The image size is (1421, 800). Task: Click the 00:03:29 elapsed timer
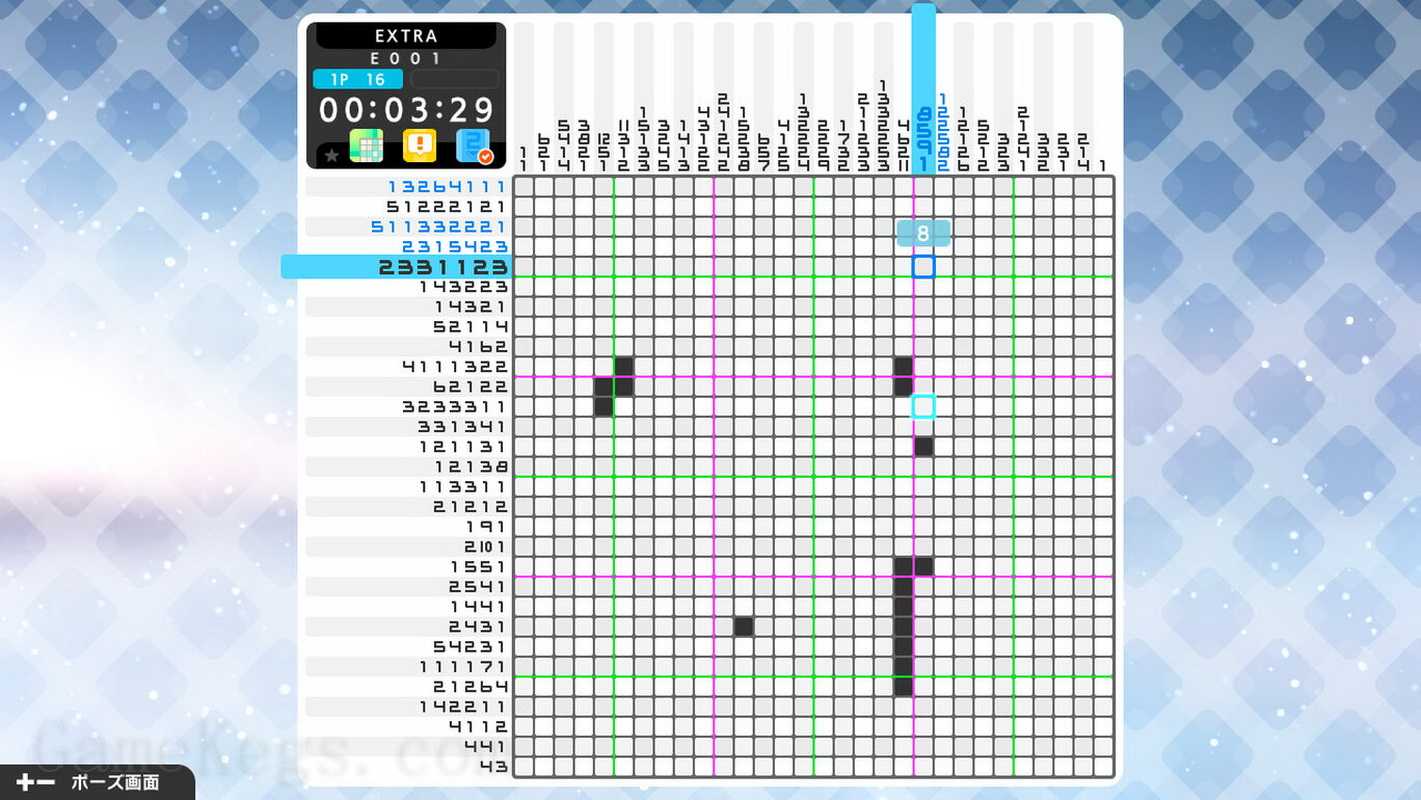[x=406, y=109]
